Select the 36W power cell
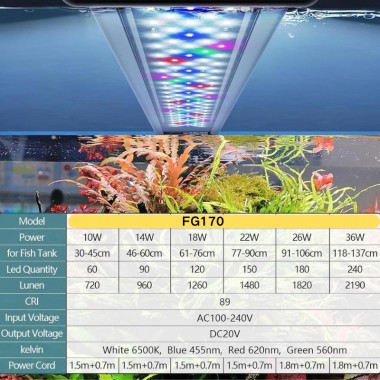Image resolution: width=380 pixels, height=380 pixels. pos(355,237)
